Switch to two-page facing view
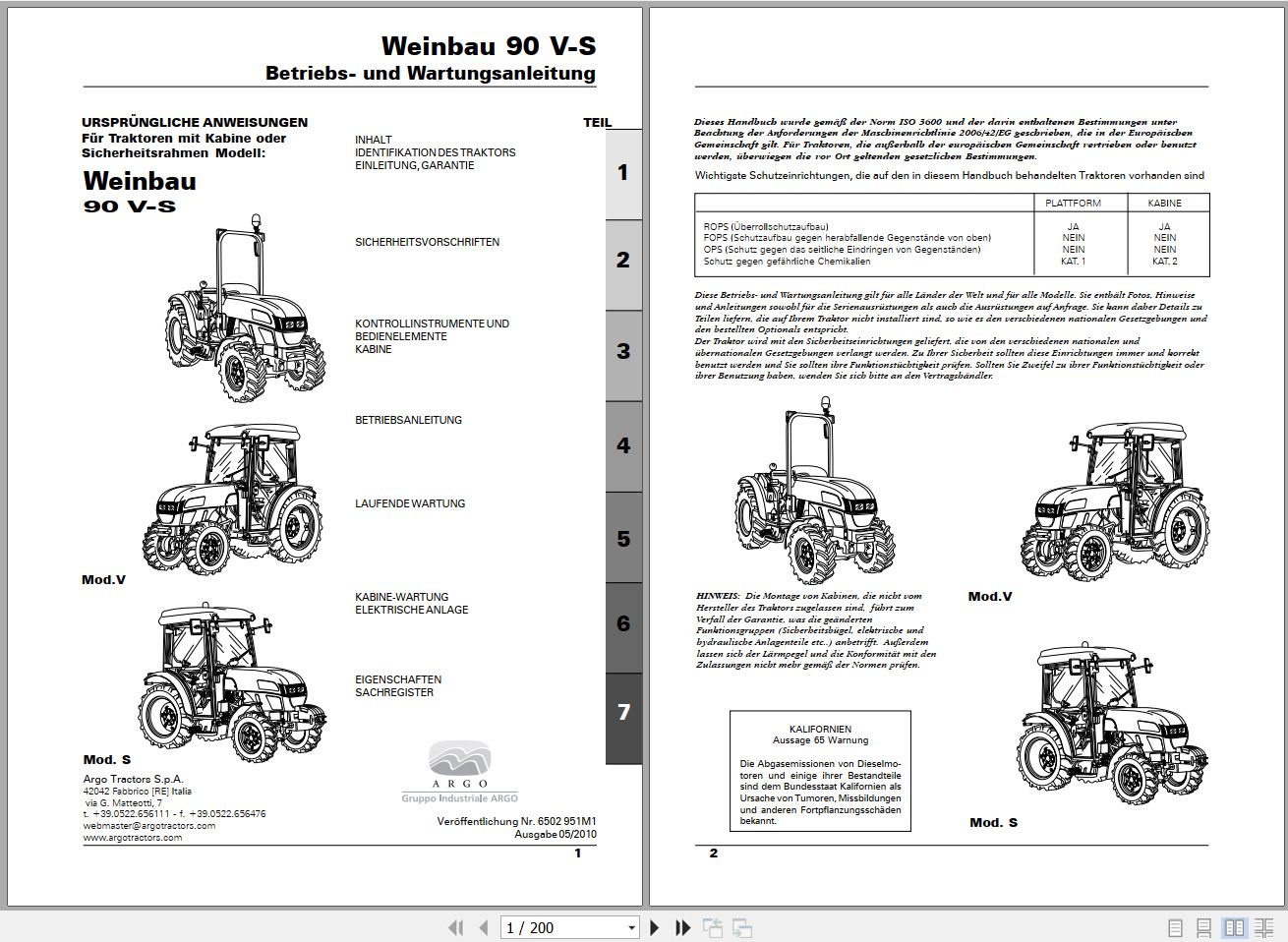This screenshot has width=1288, height=942. (1234, 927)
